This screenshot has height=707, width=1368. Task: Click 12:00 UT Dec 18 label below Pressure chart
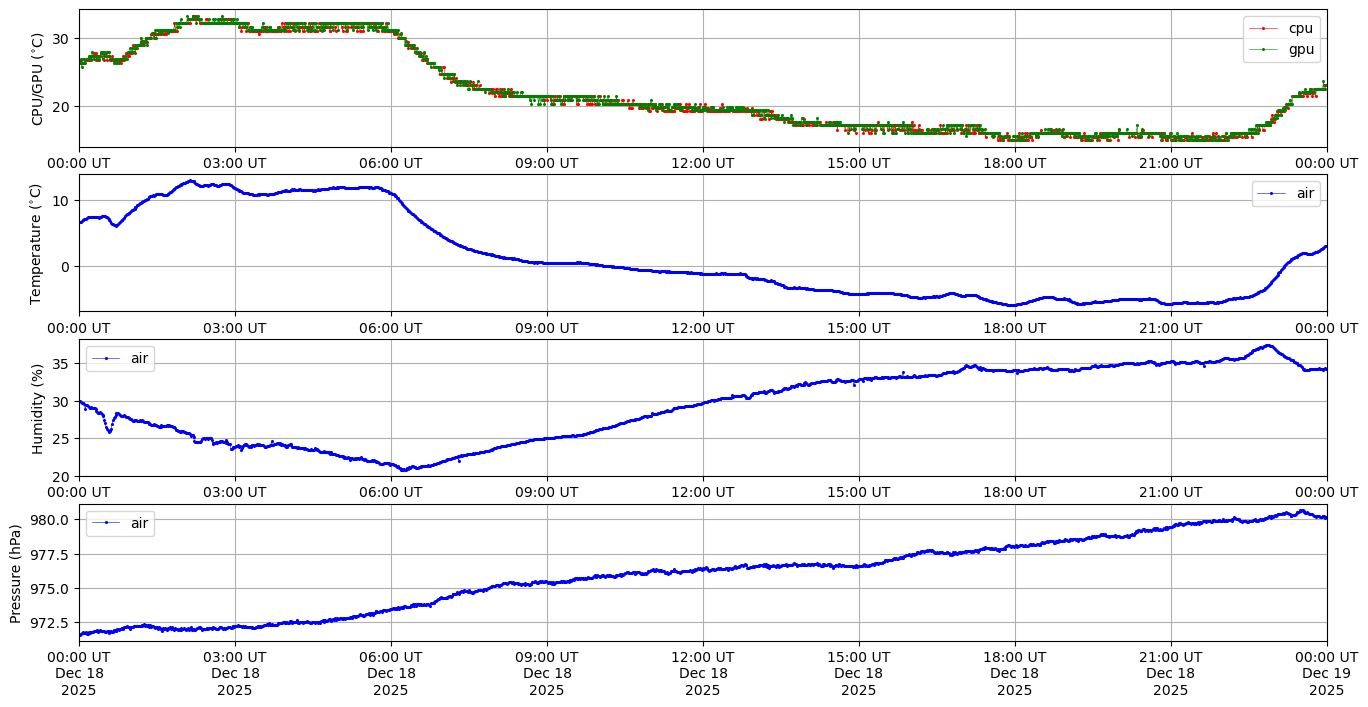(702, 674)
